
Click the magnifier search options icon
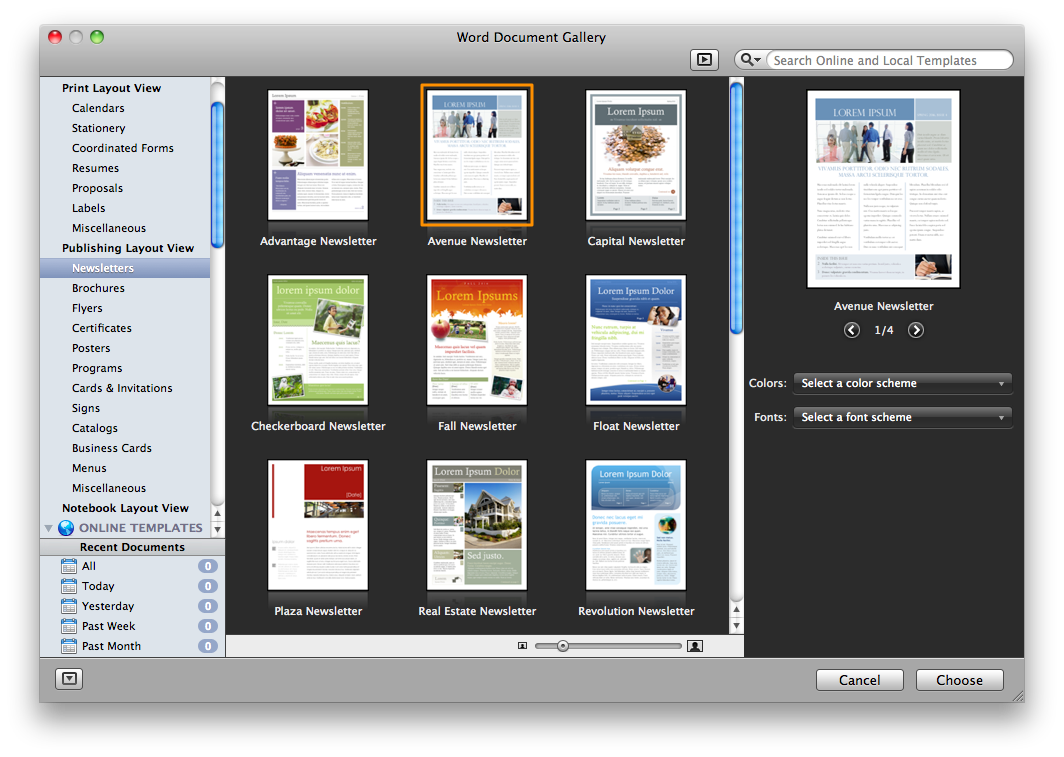click(750, 60)
